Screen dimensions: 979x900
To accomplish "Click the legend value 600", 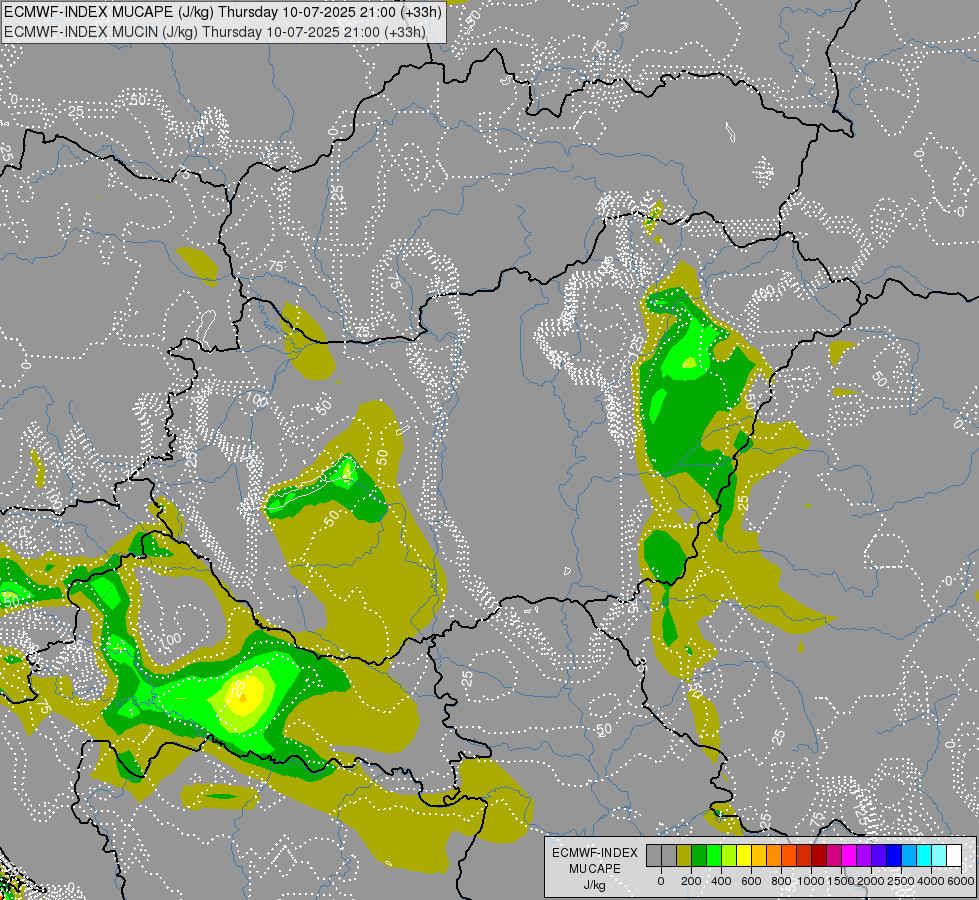I will [x=751, y=881].
